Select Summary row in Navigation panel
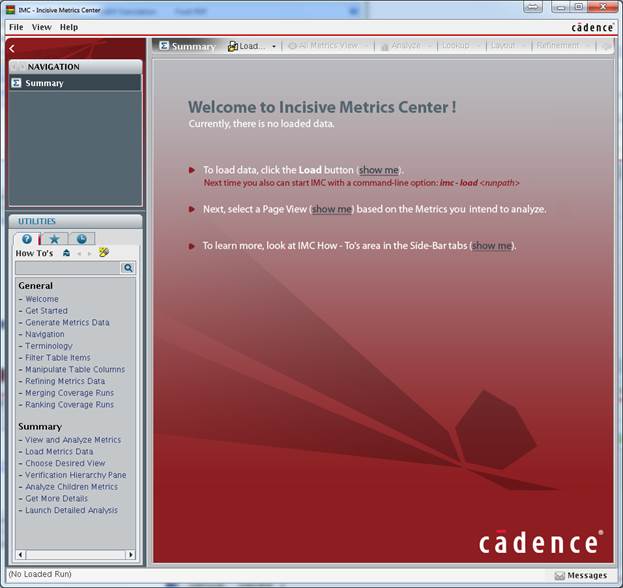623x588 pixels. pyautogui.click(x=75, y=83)
